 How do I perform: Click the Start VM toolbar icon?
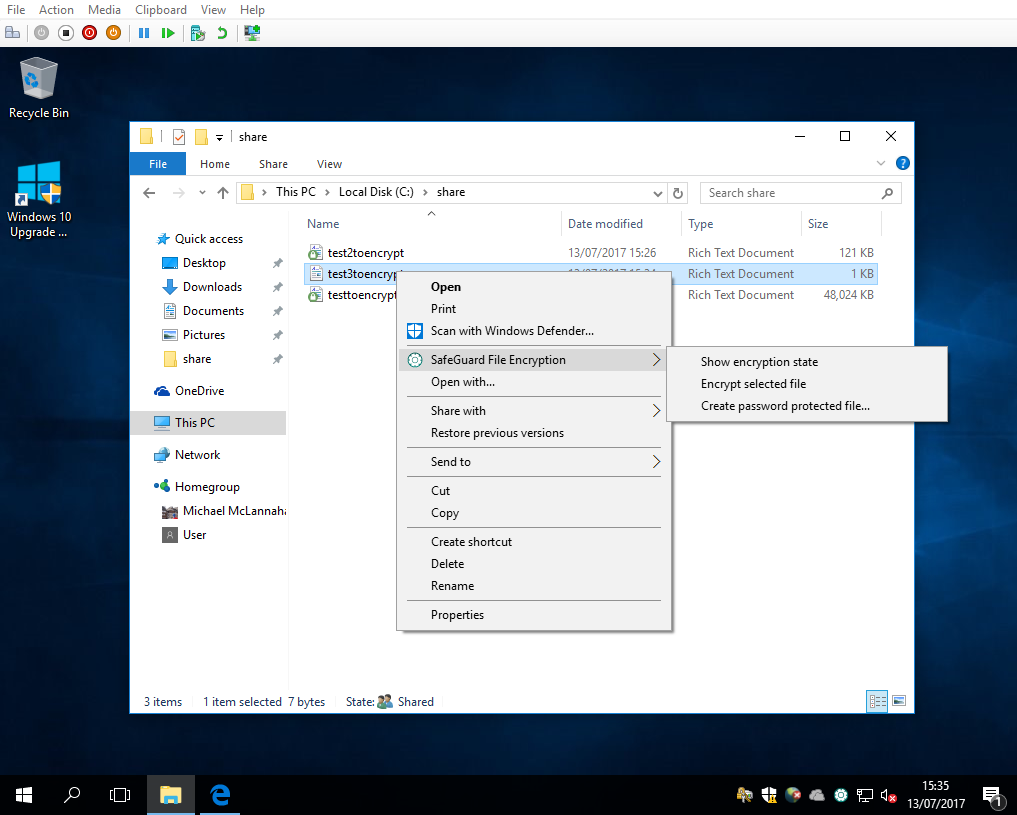click(42, 32)
